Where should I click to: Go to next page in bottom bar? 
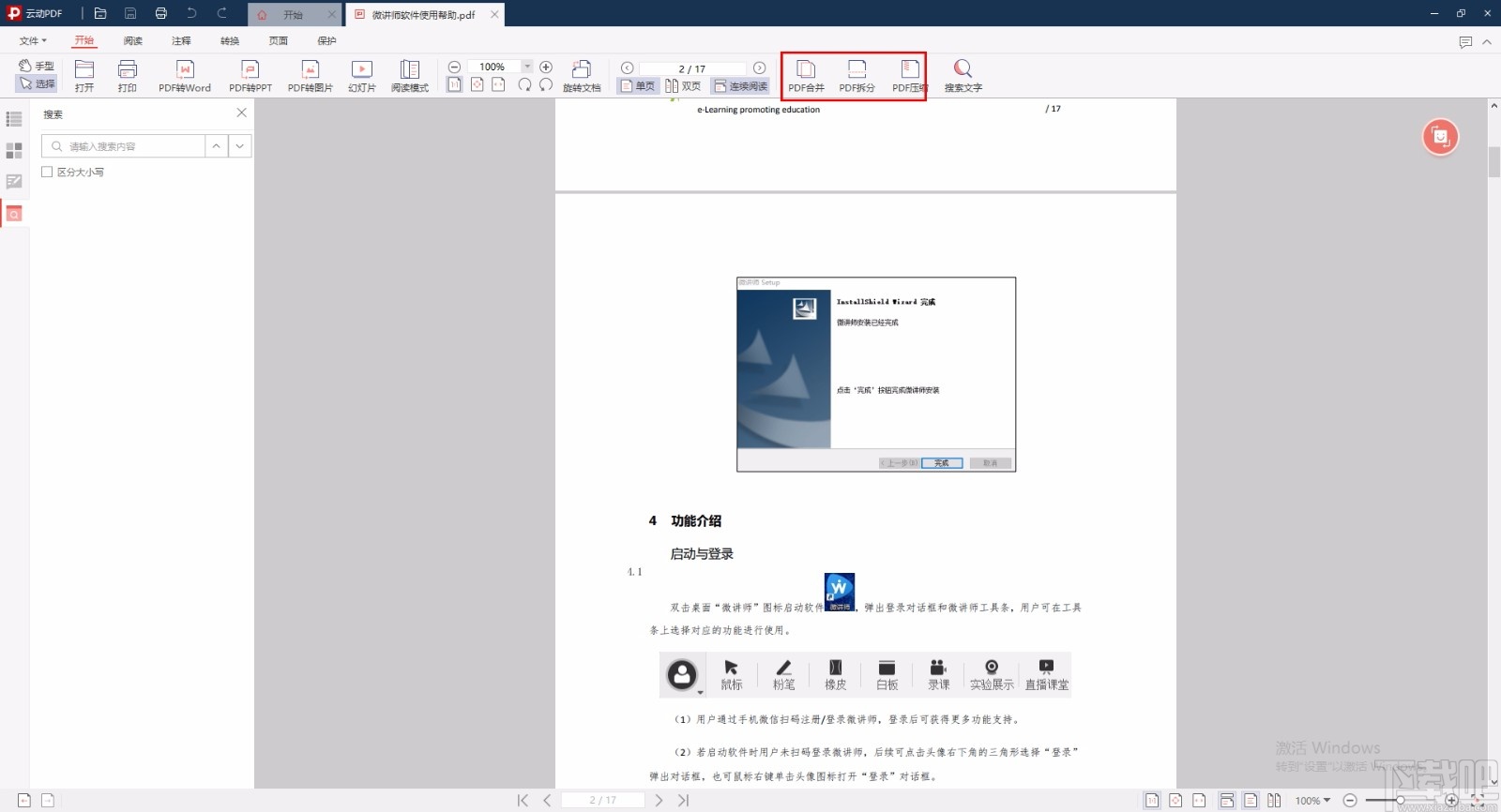click(x=659, y=800)
